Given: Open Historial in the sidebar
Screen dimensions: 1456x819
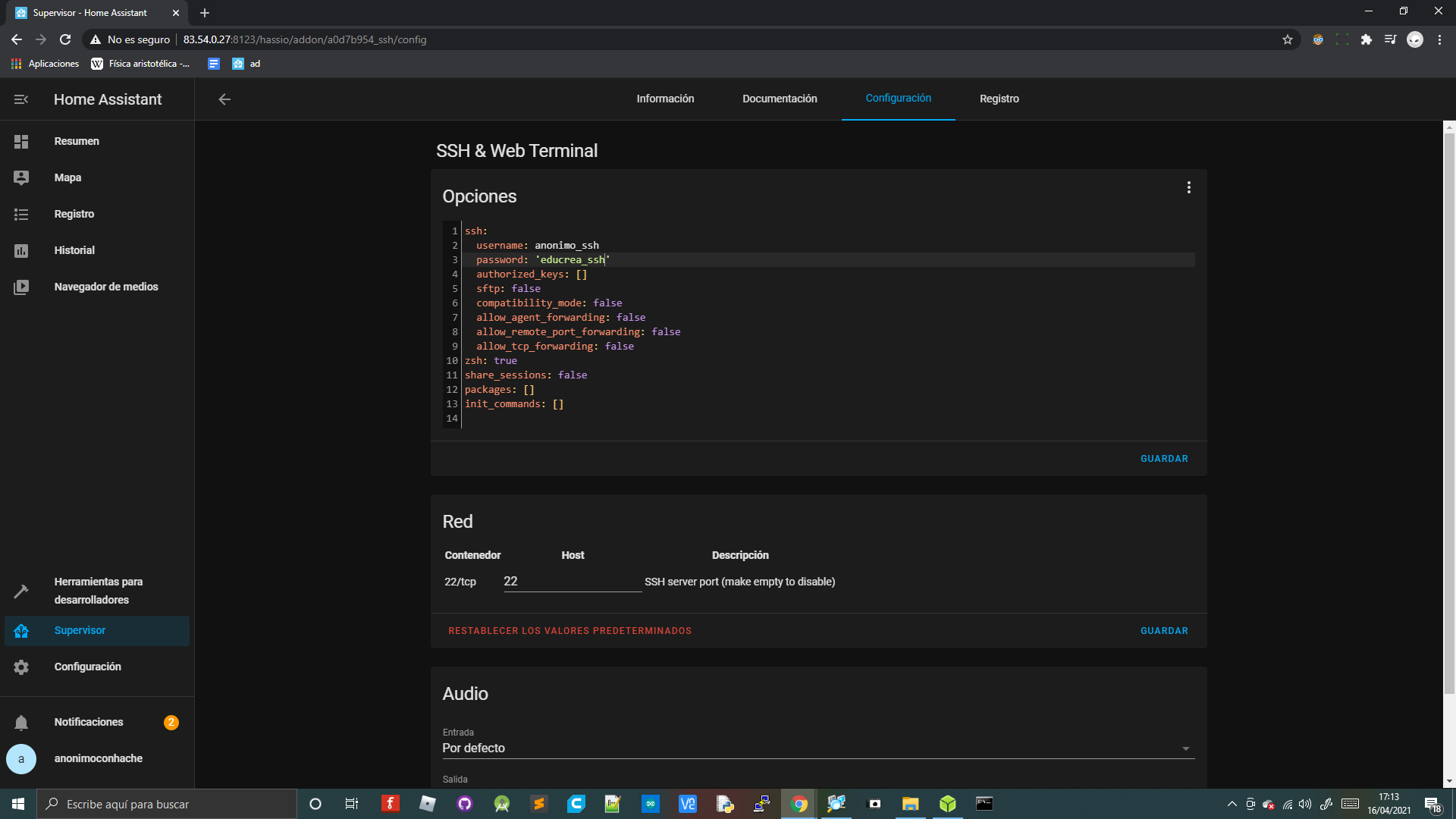Looking at the screenshot, I should click(x=74, y=250).
